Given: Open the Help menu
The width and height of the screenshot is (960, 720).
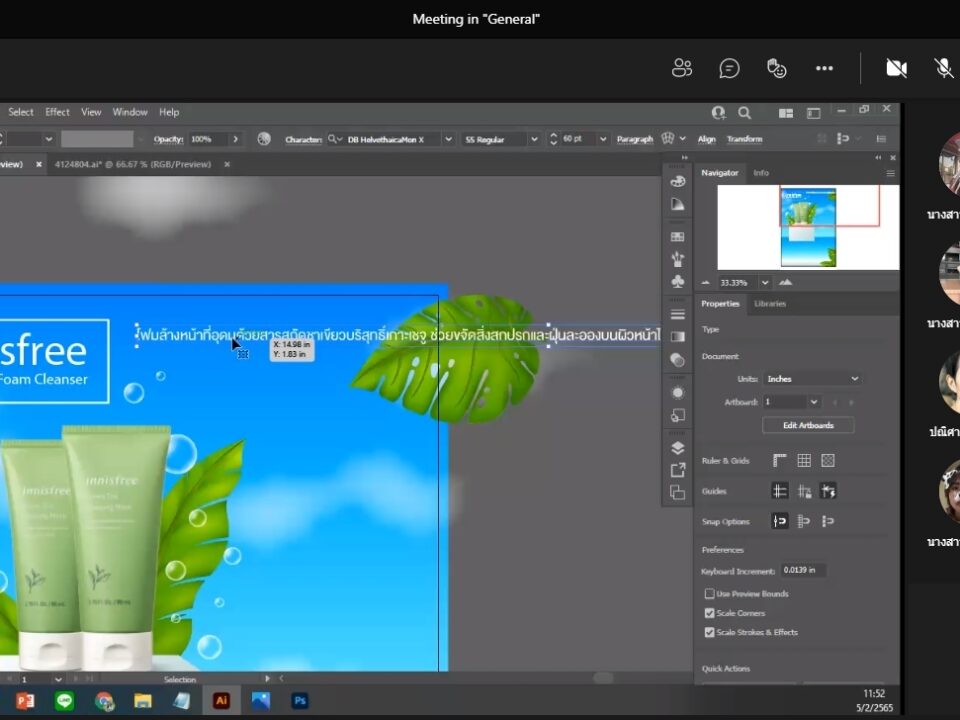Looking at the screenshot, I should 169,112.
